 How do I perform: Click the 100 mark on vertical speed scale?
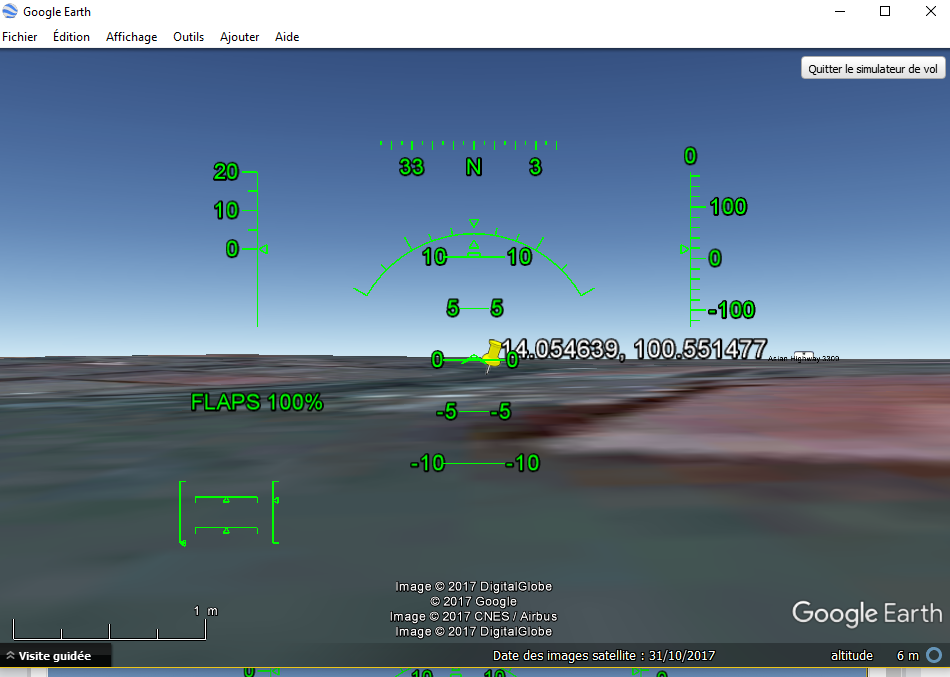728,207
